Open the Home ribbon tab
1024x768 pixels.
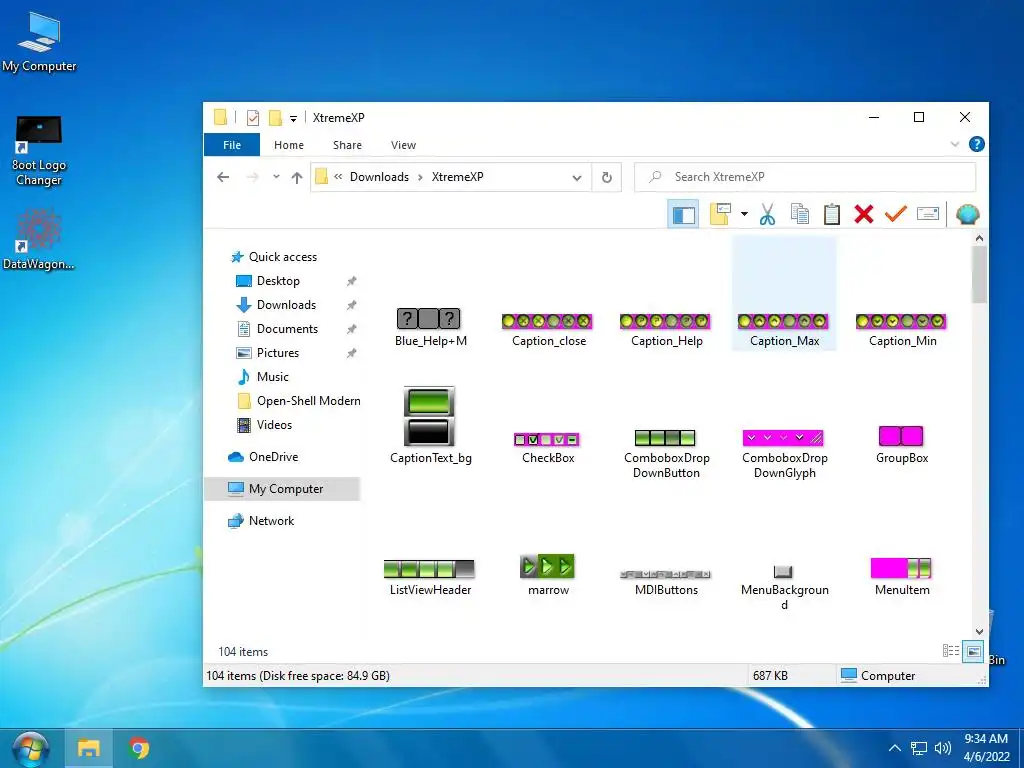pos(289,145)
